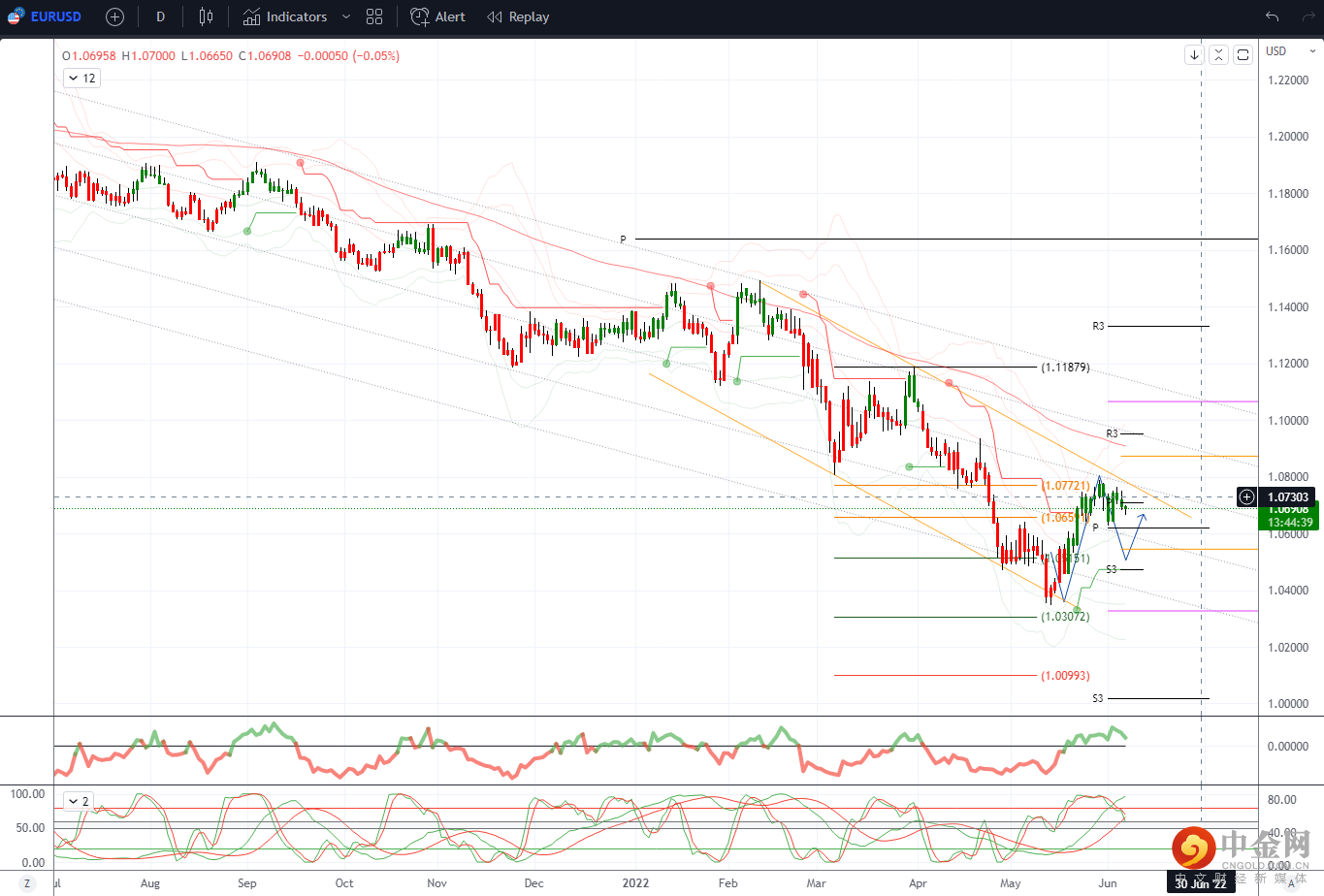The height and width of the screenshot is (896, 1324).
Task: Add a symbol with the plus-circle icon
Action: point(114,16)
